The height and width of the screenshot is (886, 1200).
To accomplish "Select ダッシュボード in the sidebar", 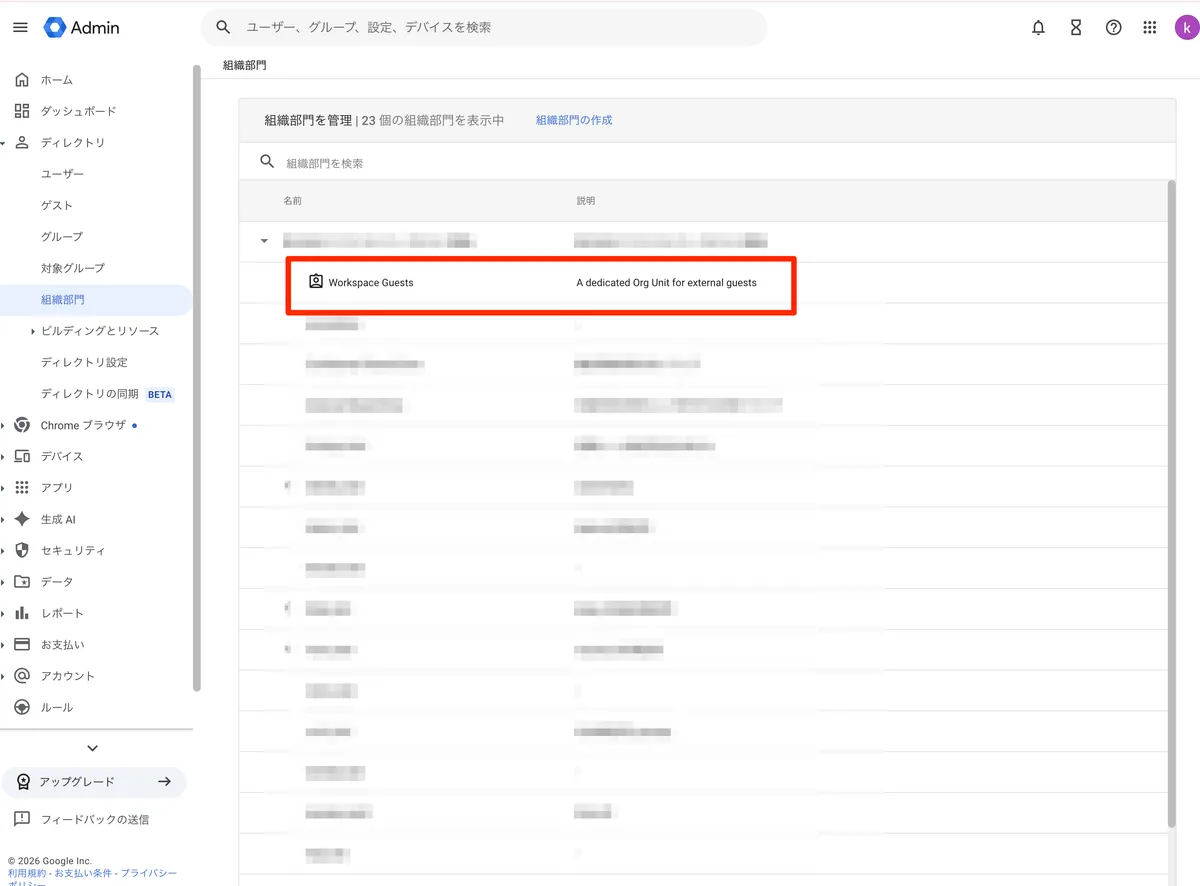I will coord(78,111).
